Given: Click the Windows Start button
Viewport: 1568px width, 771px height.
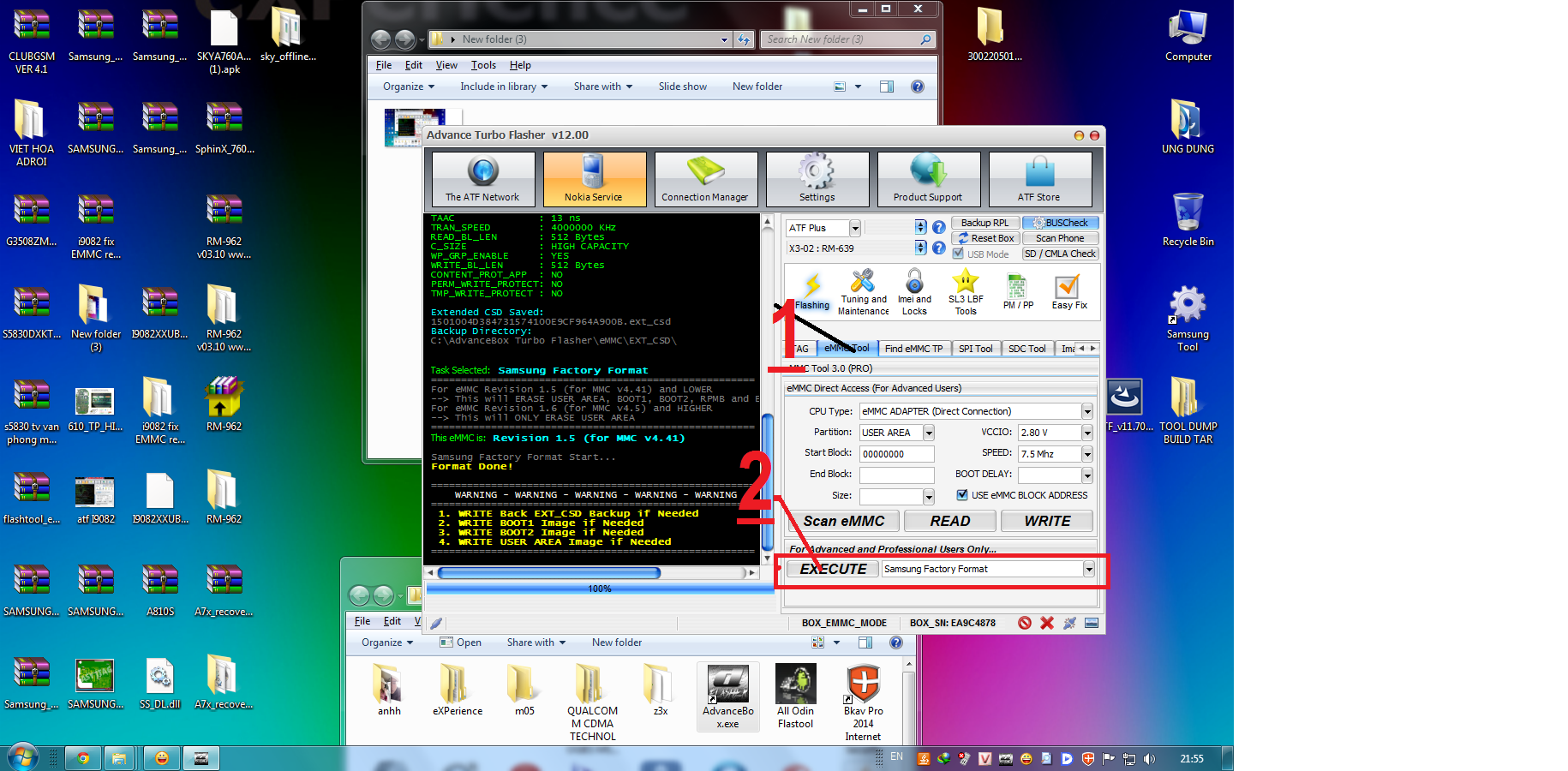Looking at the screenshot, I should tap(23, 758).
